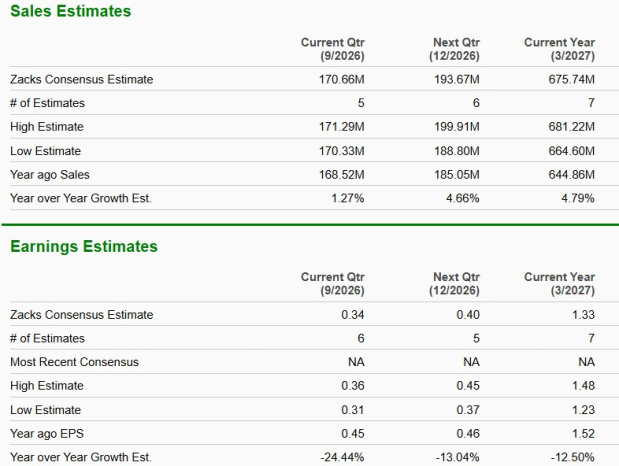Click EPS low estimate 1.23
619x466 pixels.
click(583, 410)
